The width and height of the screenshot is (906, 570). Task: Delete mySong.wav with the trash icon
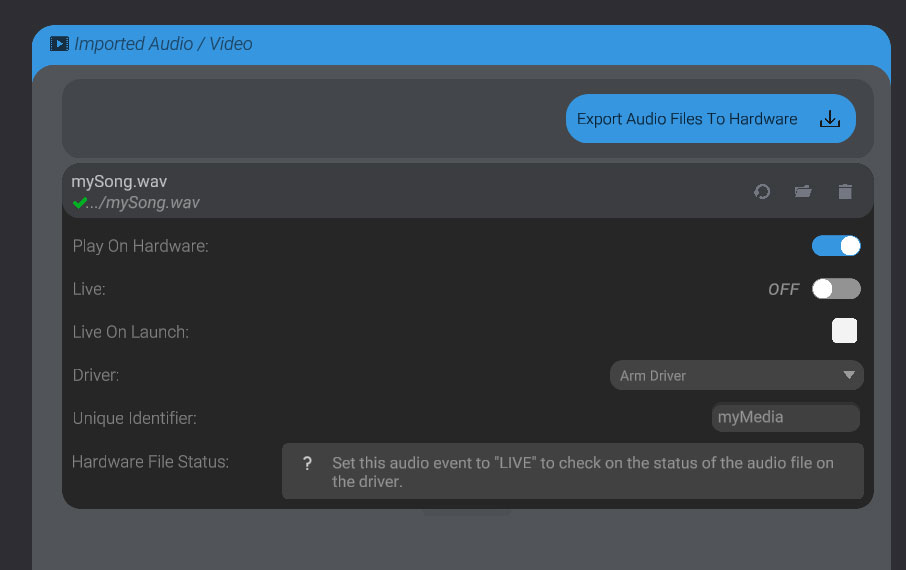click(845, 191)
